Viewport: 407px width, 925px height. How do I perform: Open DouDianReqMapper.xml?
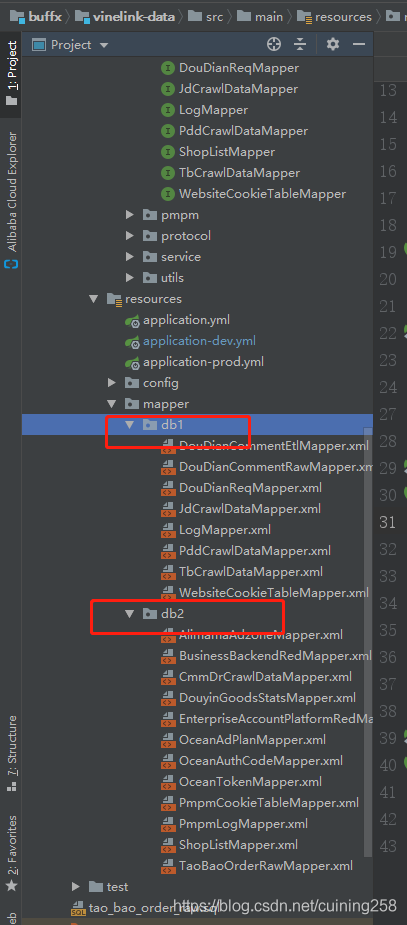pos(251,488)
